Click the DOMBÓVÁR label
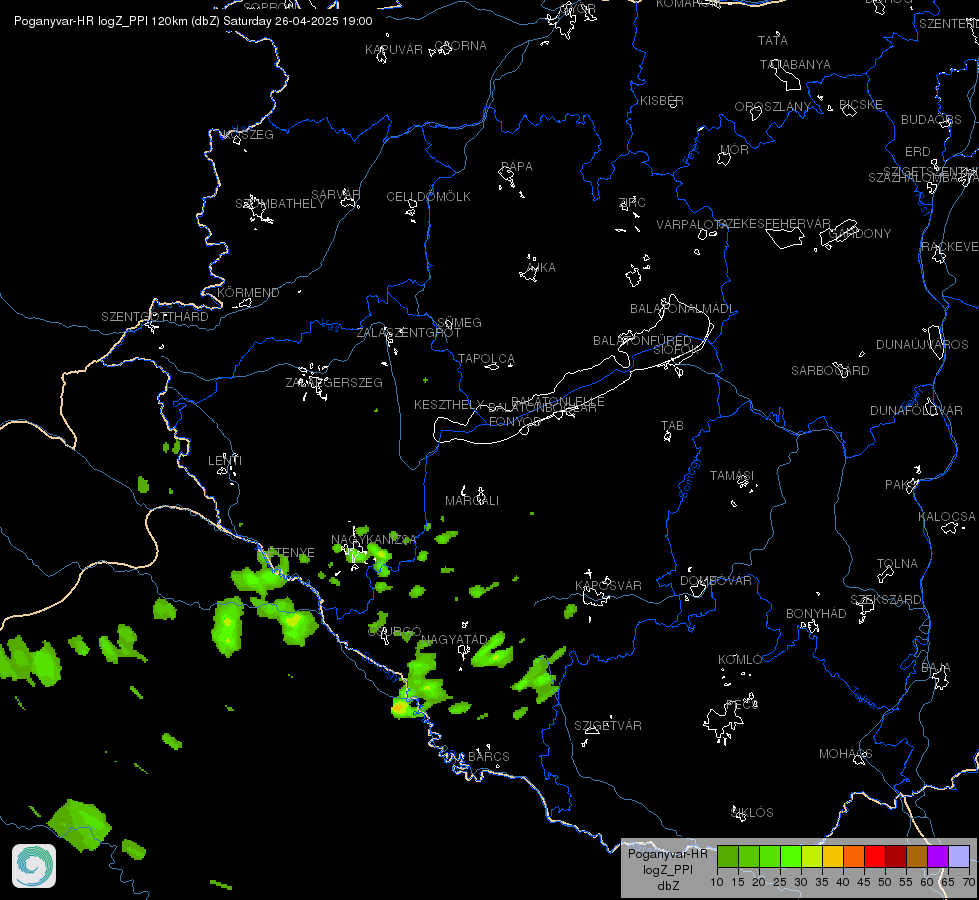 [x=716, y=581]
